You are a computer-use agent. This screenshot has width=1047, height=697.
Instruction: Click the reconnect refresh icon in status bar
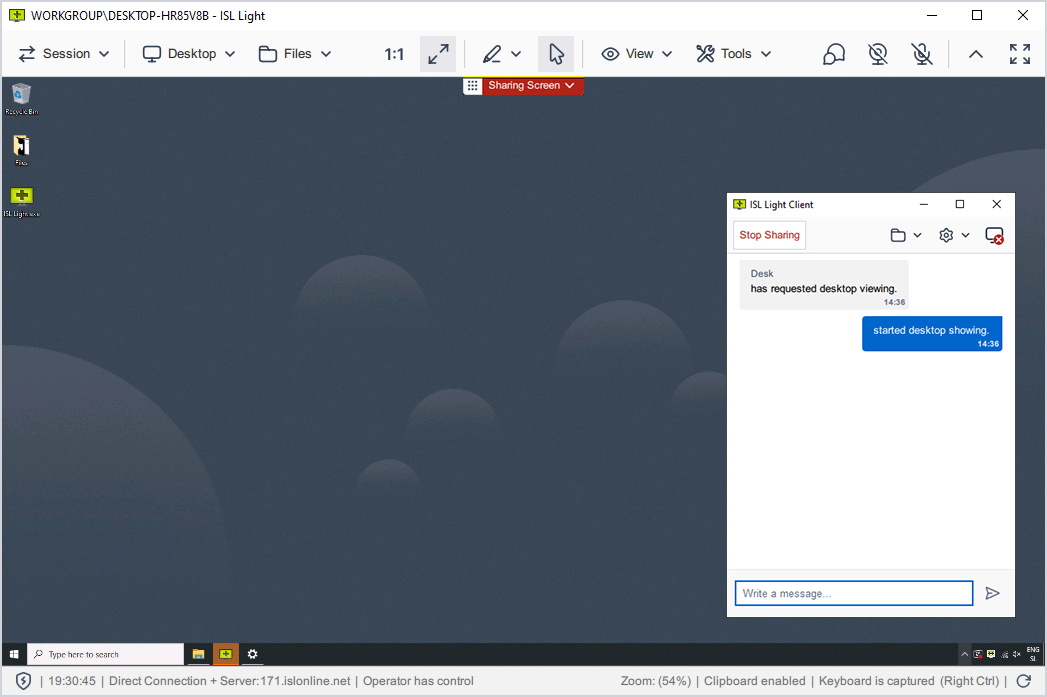click(1023, 681)
